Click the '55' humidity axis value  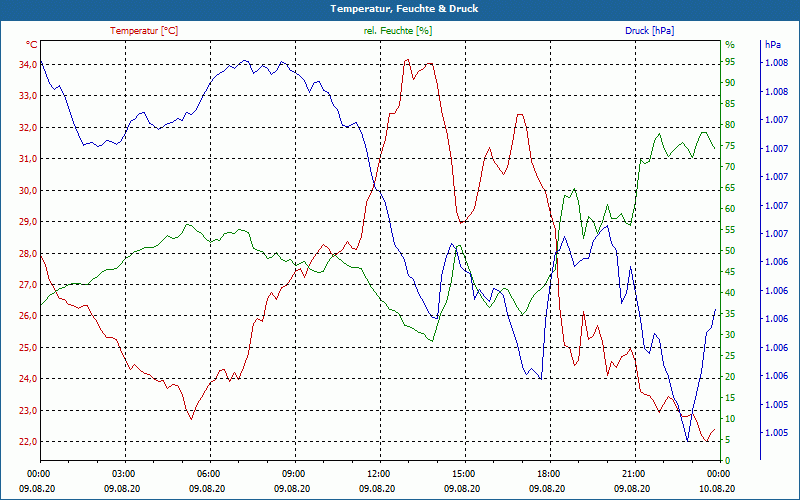click(730, 230)
